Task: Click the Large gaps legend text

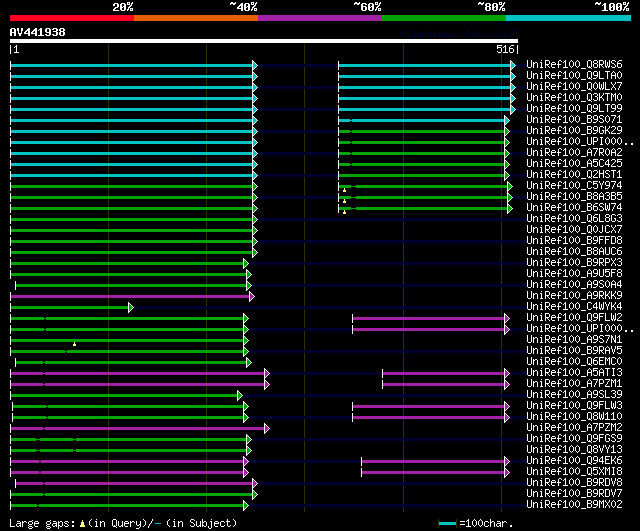Action: (42, 524)
